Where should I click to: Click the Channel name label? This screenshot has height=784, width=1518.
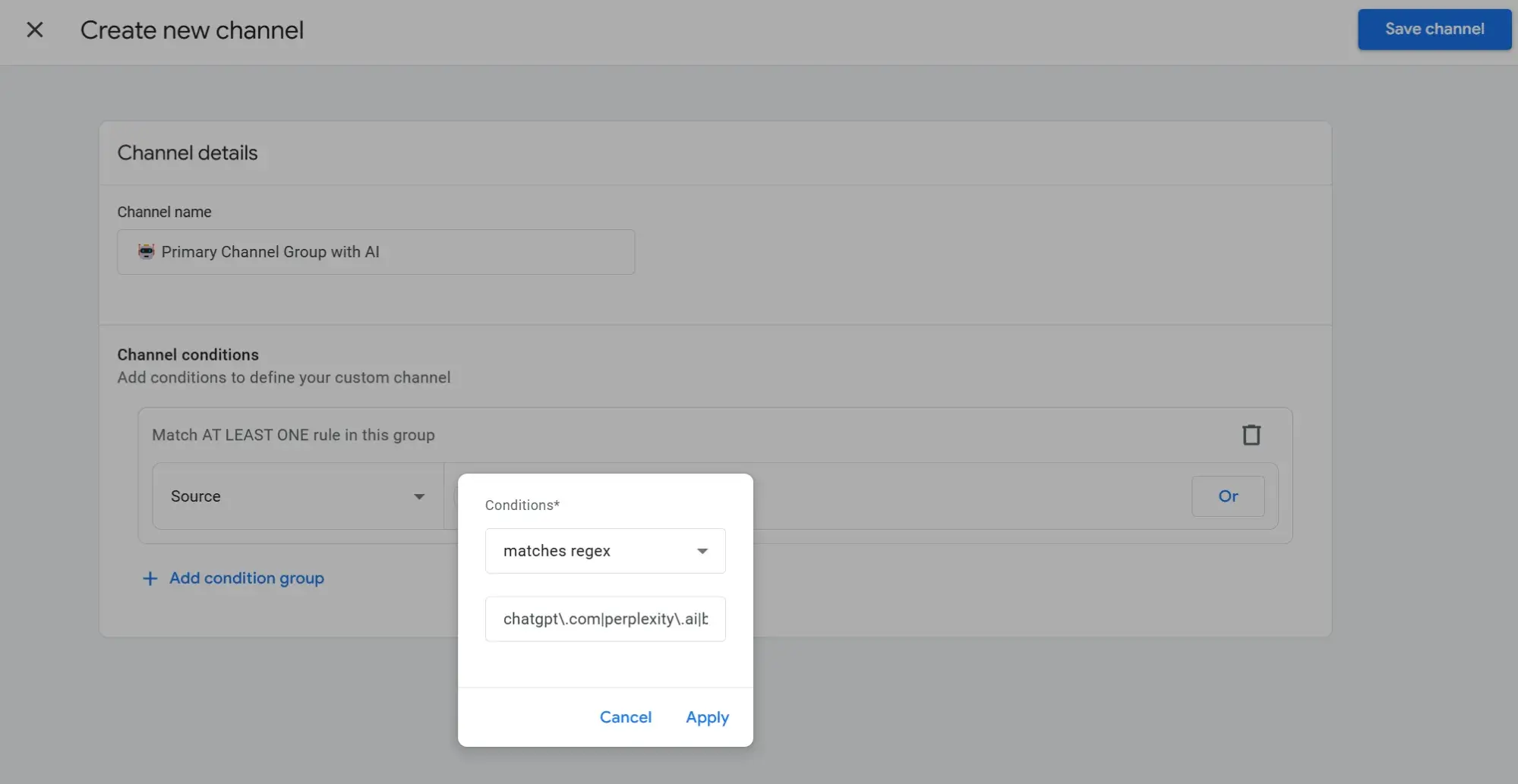164,212
